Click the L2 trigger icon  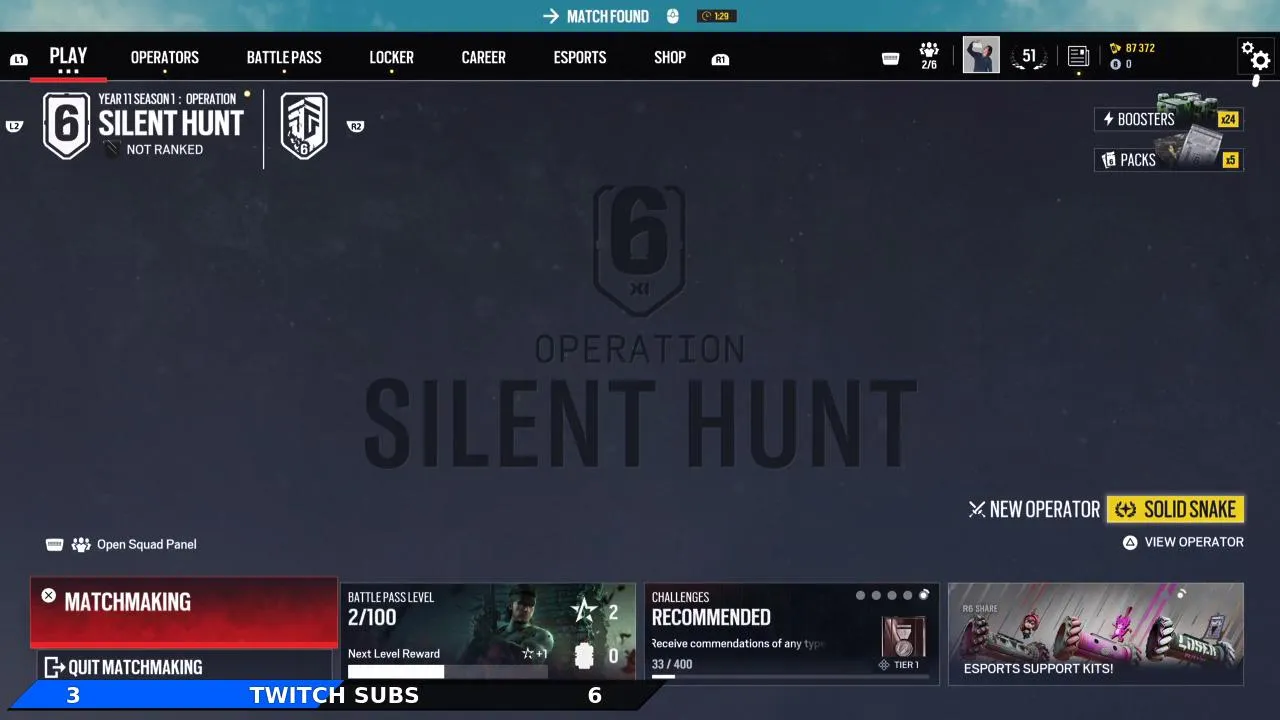pyautogui.click(x=14, y=126)
